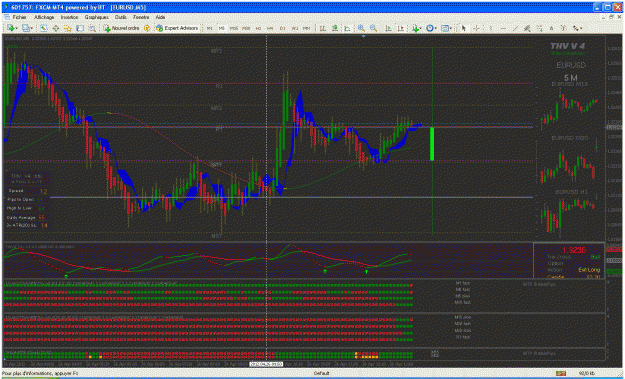
Task: Switch to candlestick chart display
Action: coord(335,28)
